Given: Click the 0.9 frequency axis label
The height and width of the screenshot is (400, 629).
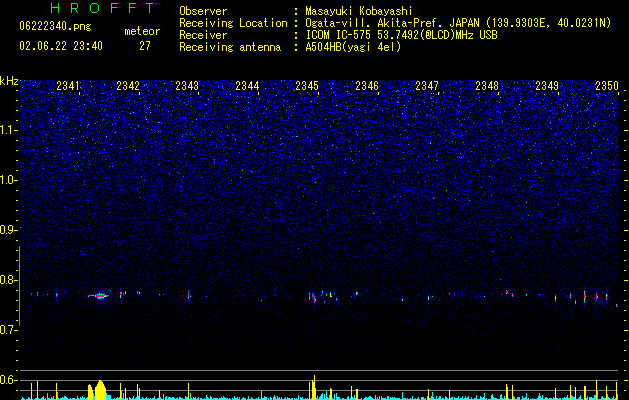Looking at the screenshot, I should (9, 230).
